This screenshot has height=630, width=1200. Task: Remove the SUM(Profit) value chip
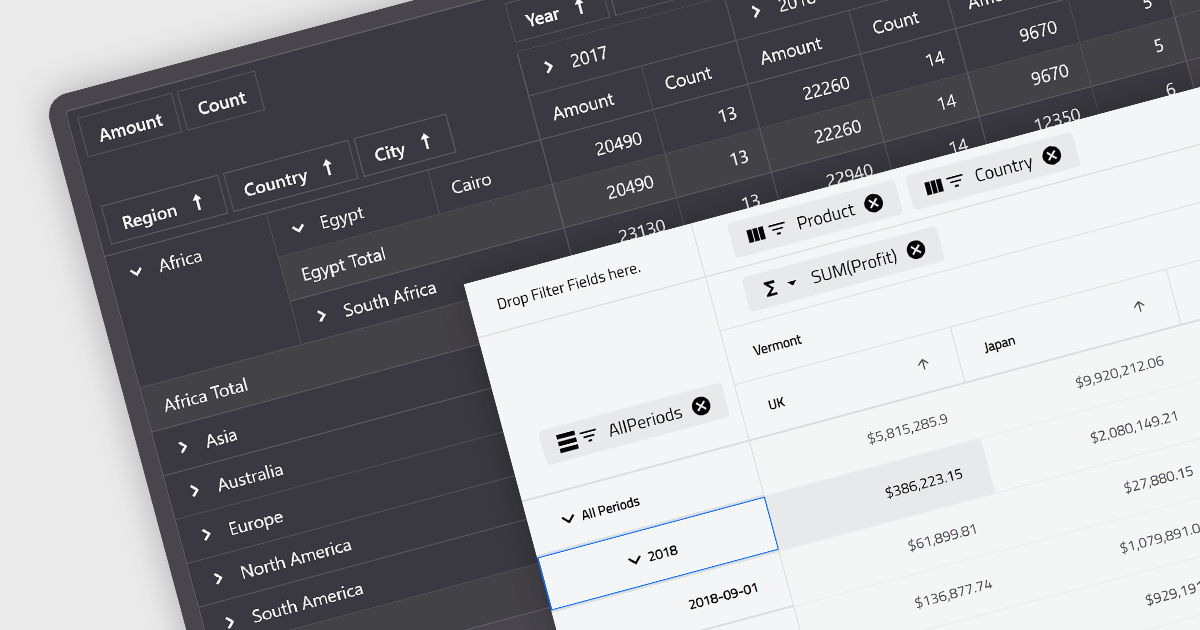pyautogui.click(x=916, y=250)
